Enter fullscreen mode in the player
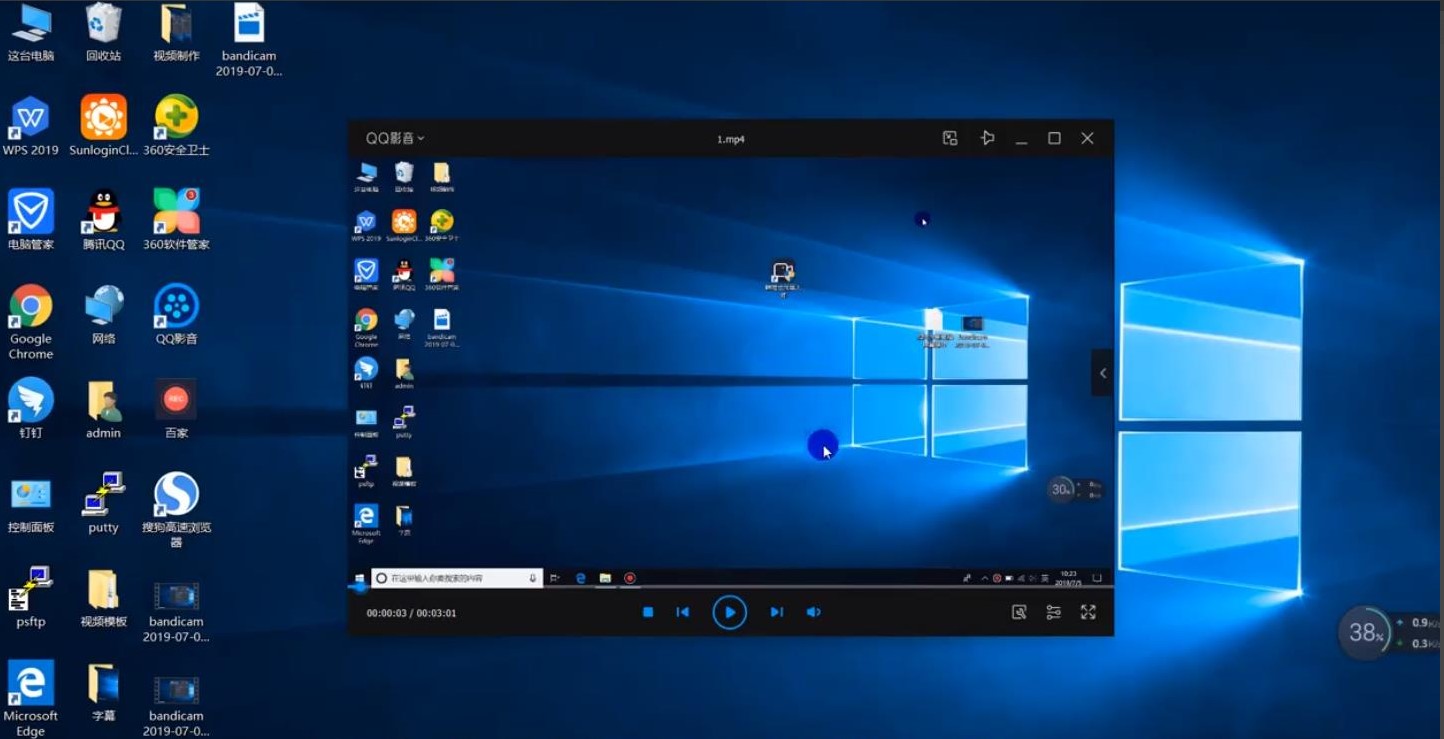Image resolution: width=1444 pixels, height=739 pixels. point(1089,612)
